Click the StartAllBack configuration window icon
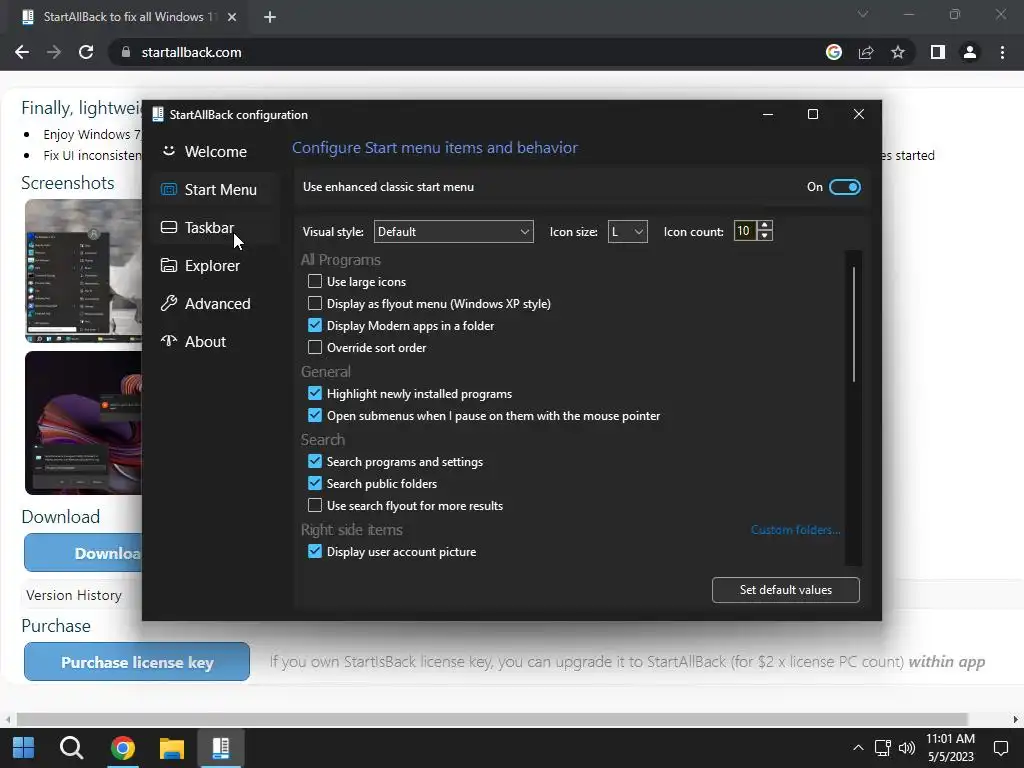Viewport: 1024px width, 768px height. coord(157,114)
